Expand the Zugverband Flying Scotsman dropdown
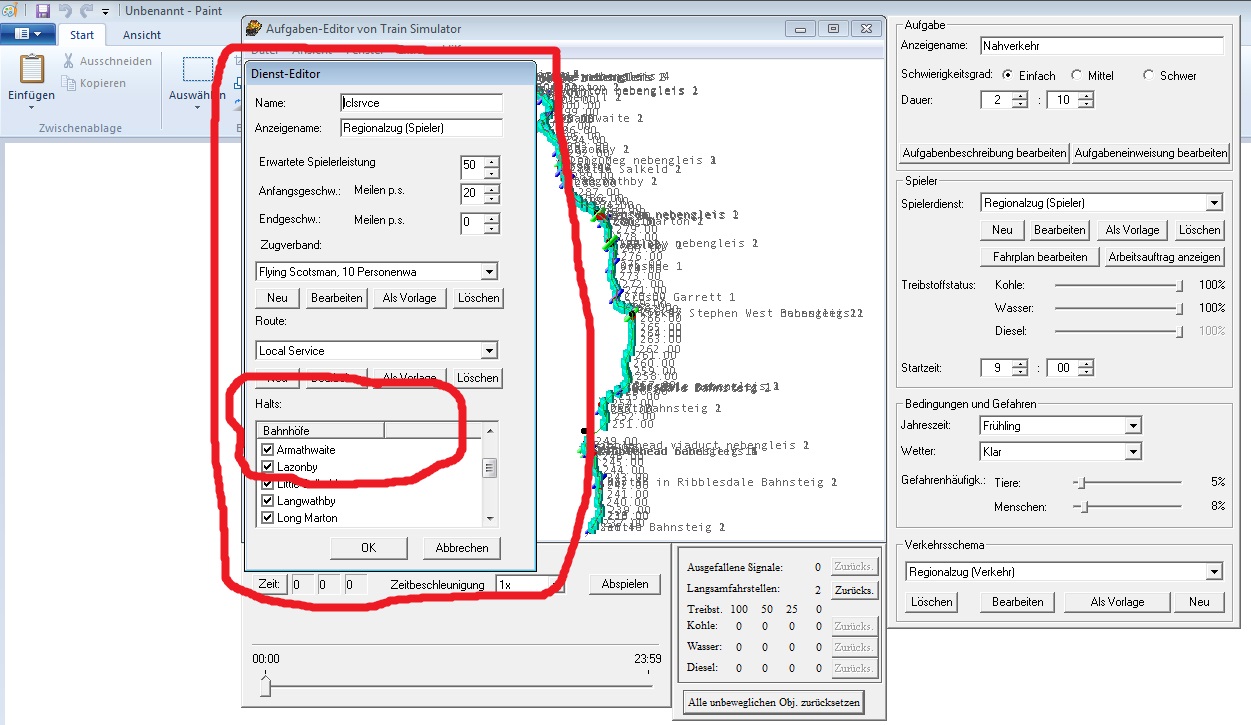Viewport: 1251px width, 725px height. point(488,271)
